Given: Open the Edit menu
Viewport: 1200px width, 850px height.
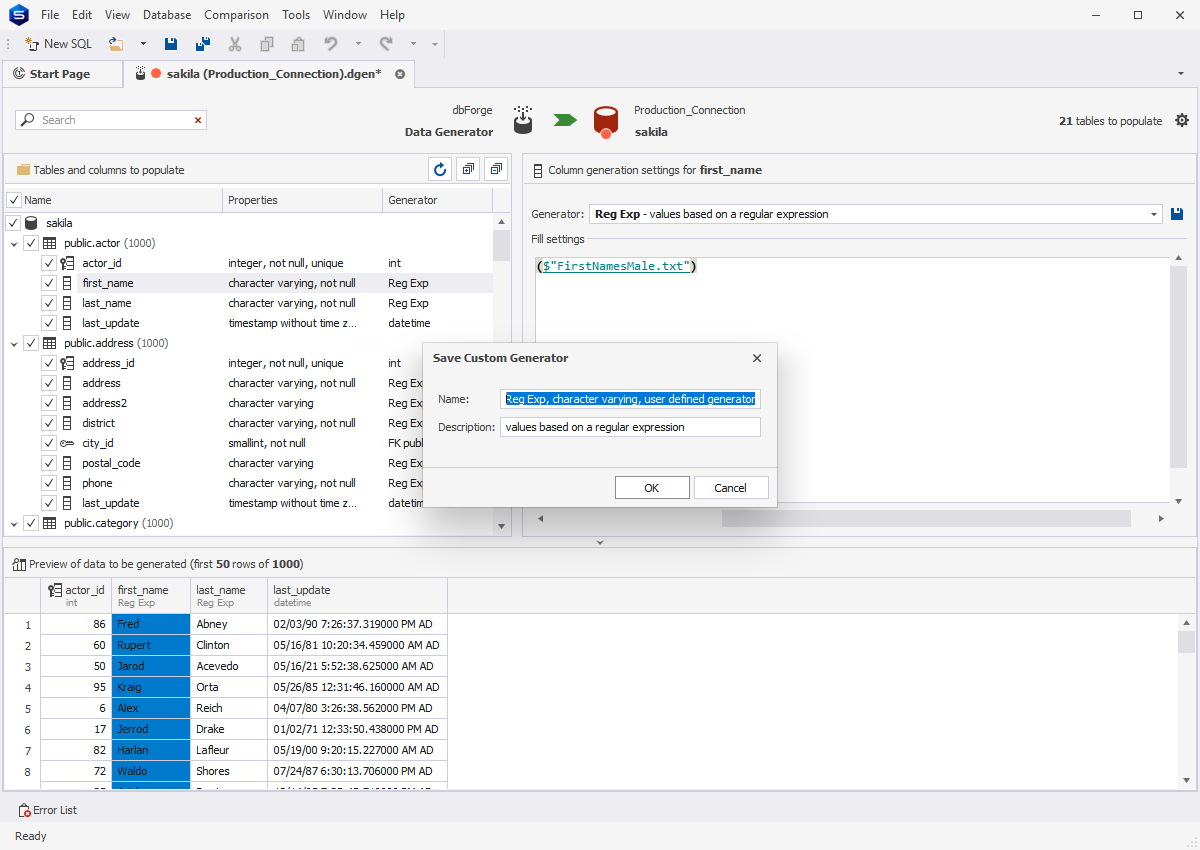Looking at the screenshot, I should [x=82, y=15].
